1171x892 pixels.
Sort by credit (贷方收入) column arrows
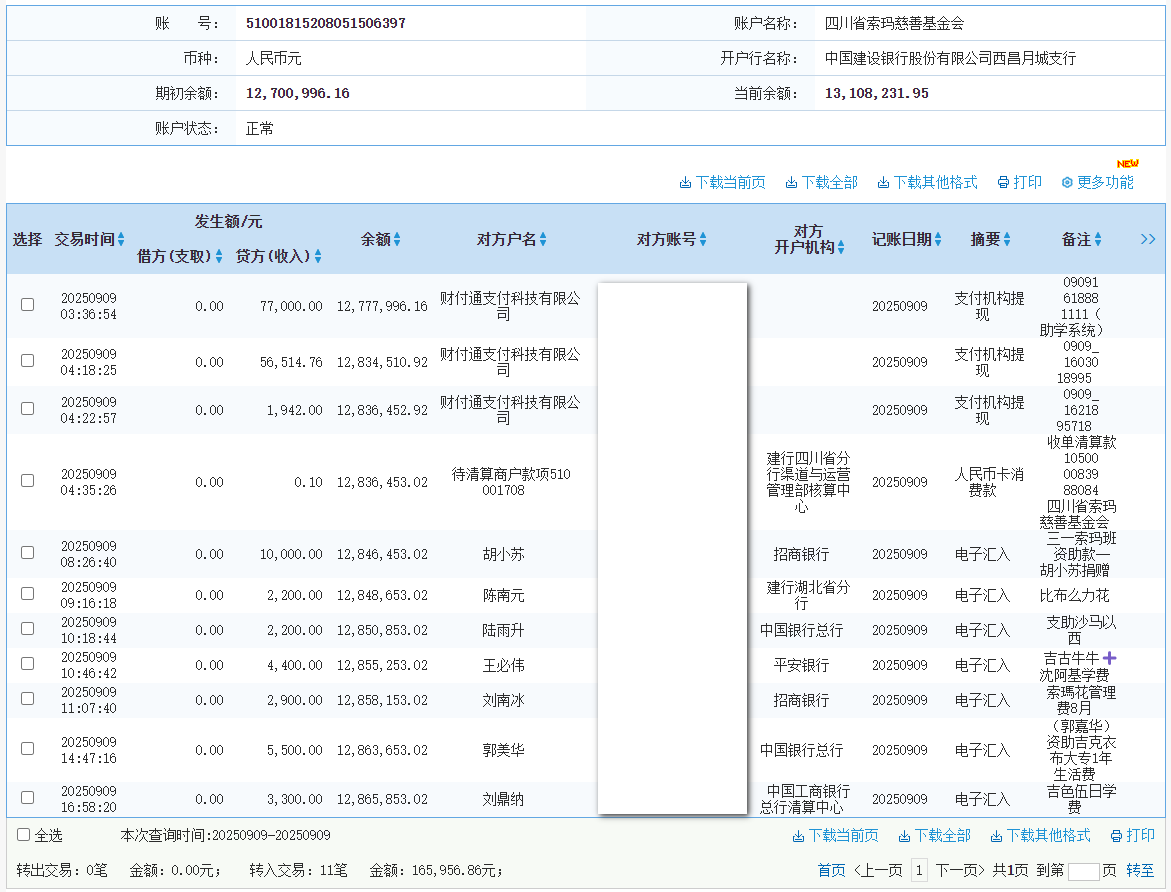tap(318, 256)
